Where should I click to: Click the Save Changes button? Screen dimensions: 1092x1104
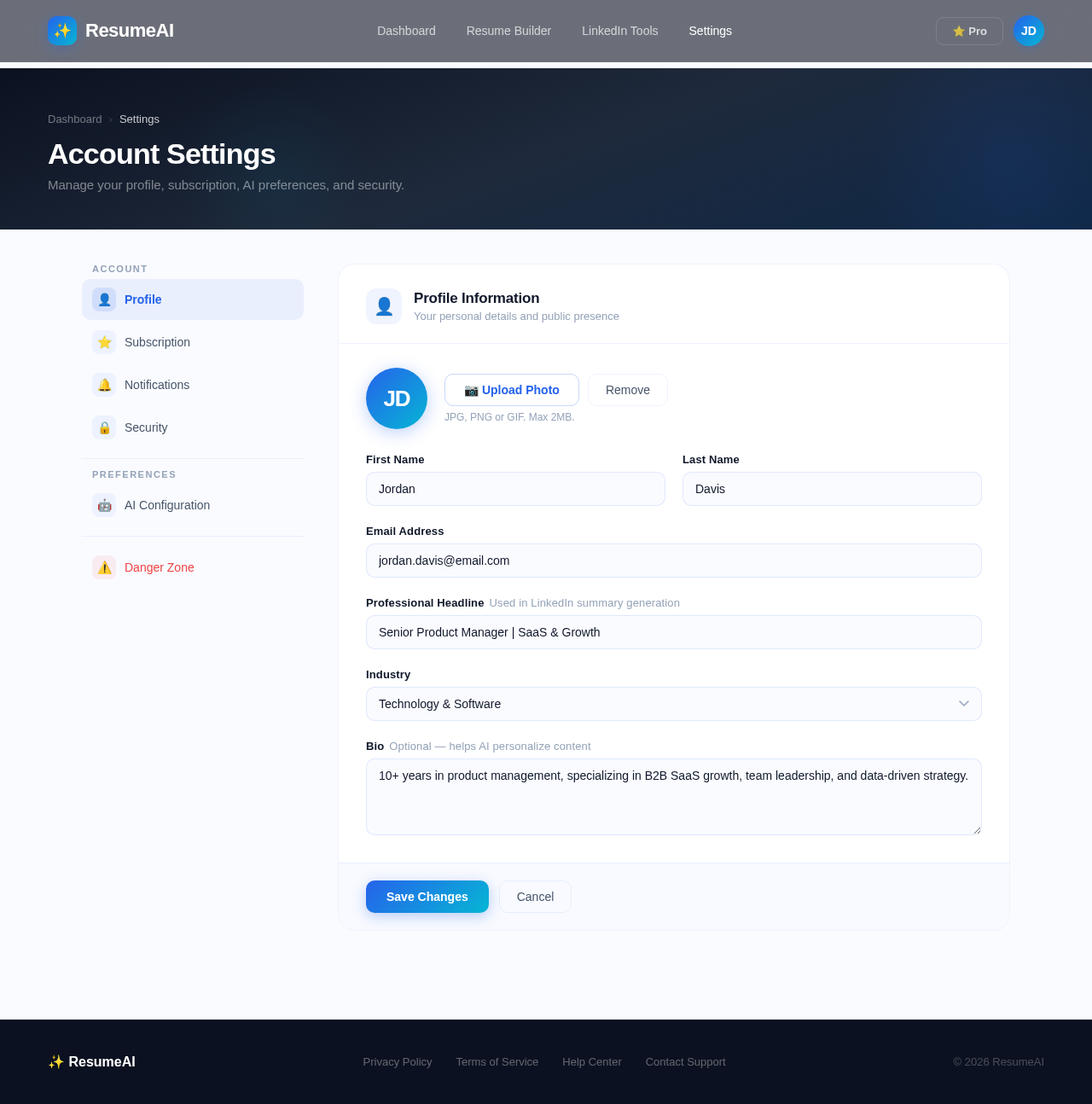(x=427, y=897)
